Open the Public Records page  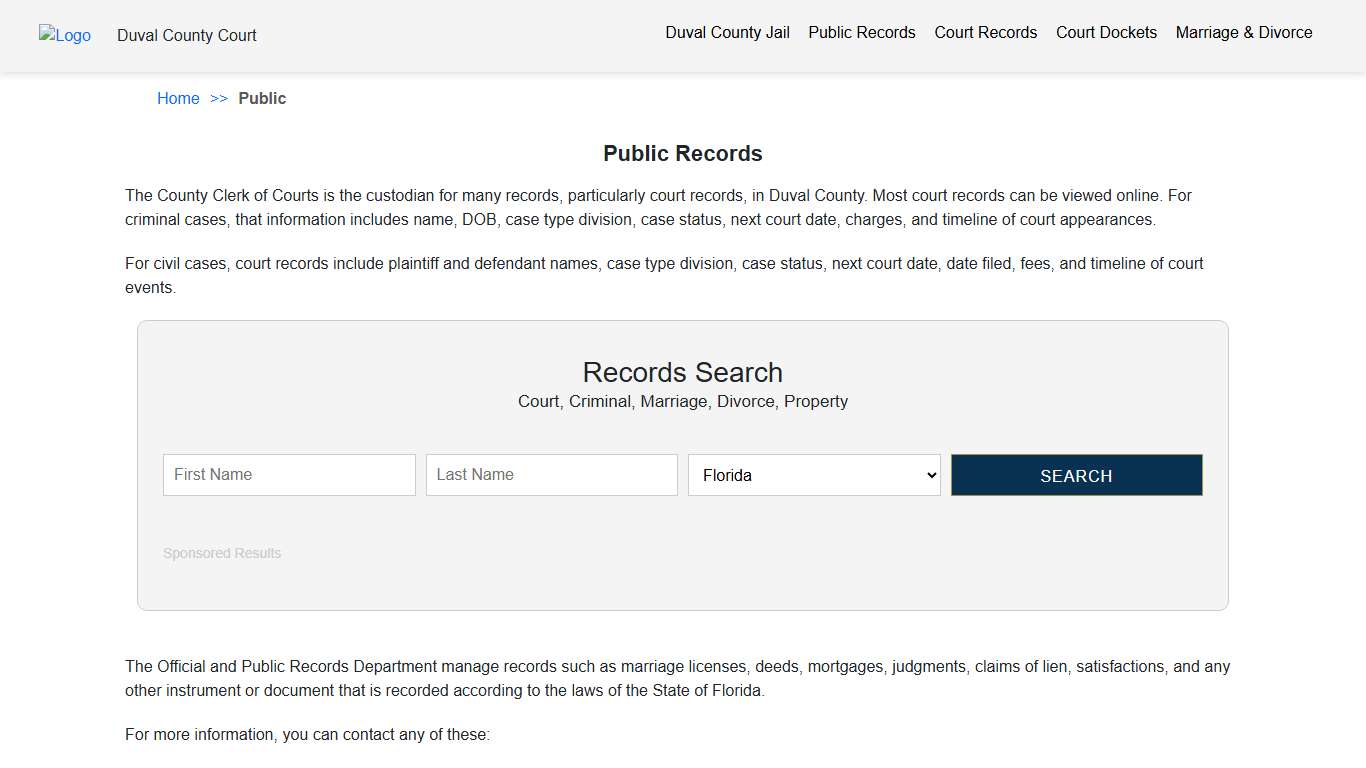coord(862,32)
